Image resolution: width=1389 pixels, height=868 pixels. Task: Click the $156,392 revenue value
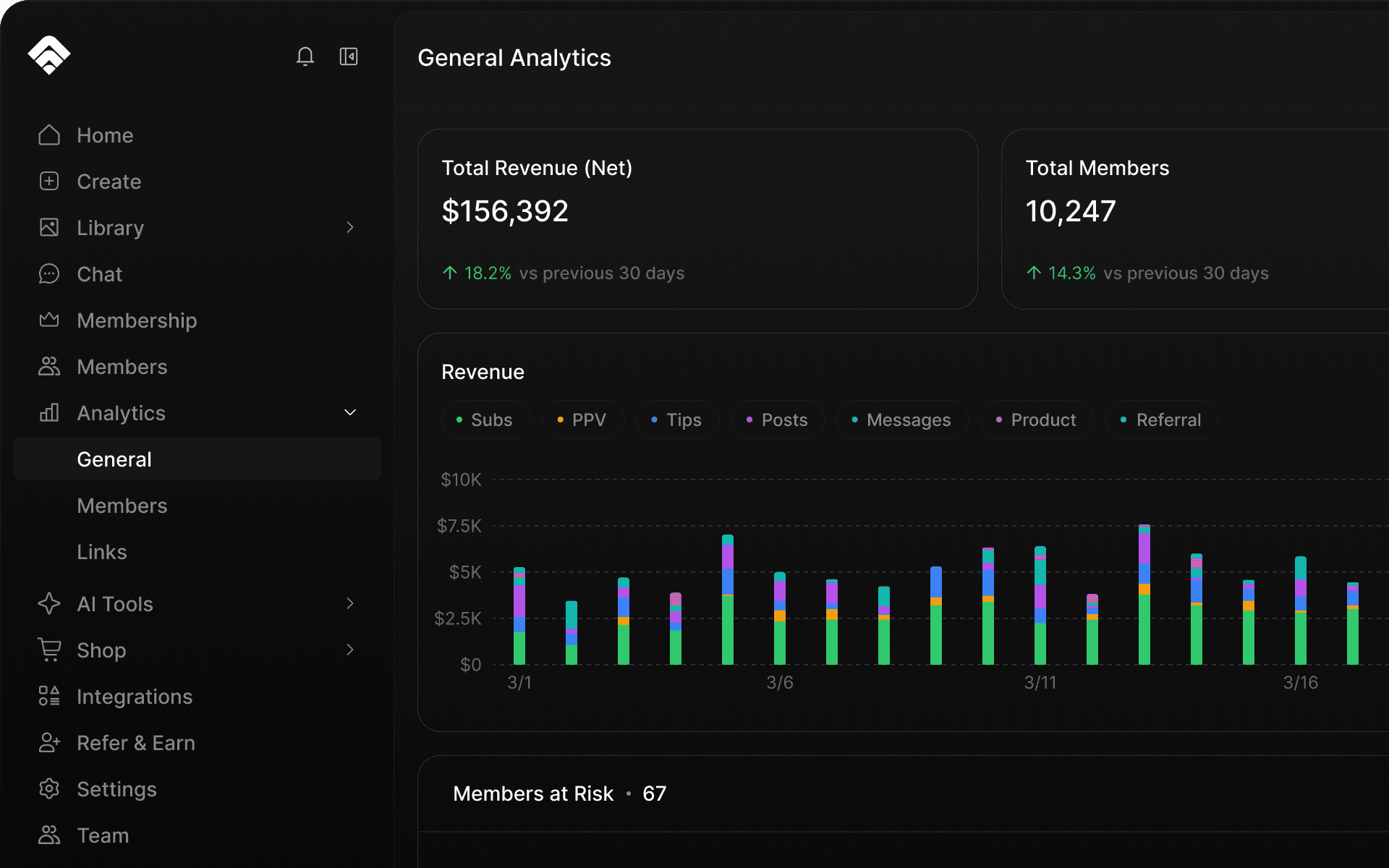pos(505,211)
